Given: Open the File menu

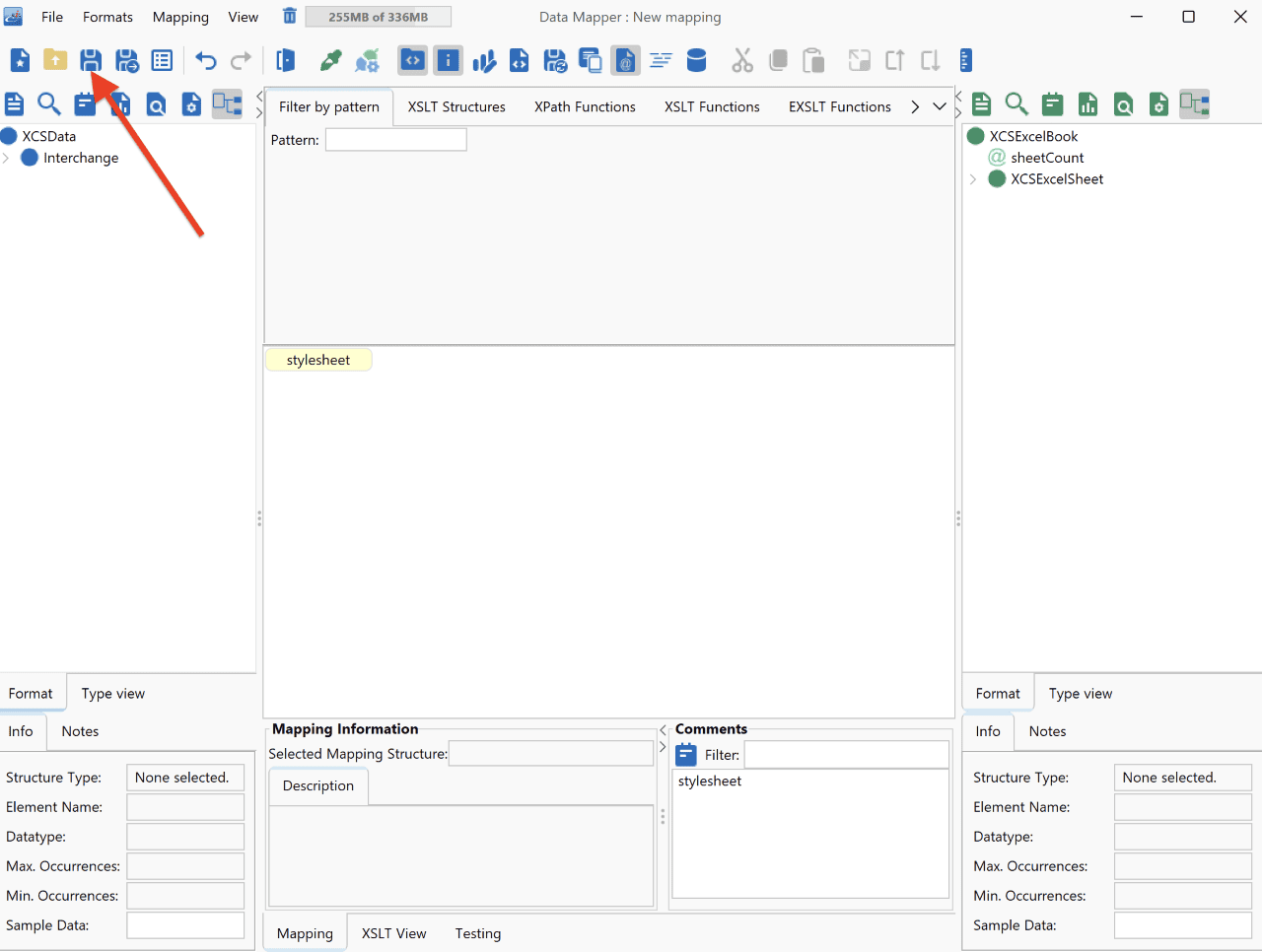Looking at the screenshot, I should pyautogui.click(x=52, y=17).
